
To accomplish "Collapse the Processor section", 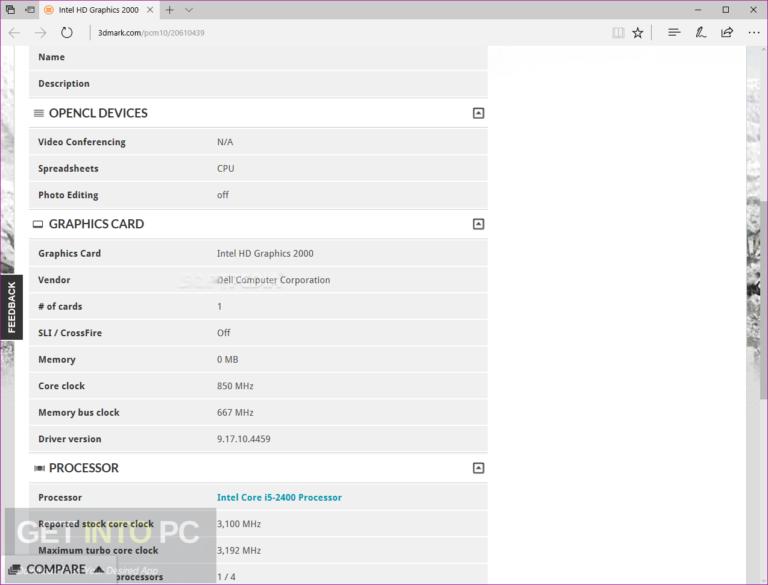I will (478, 468).
